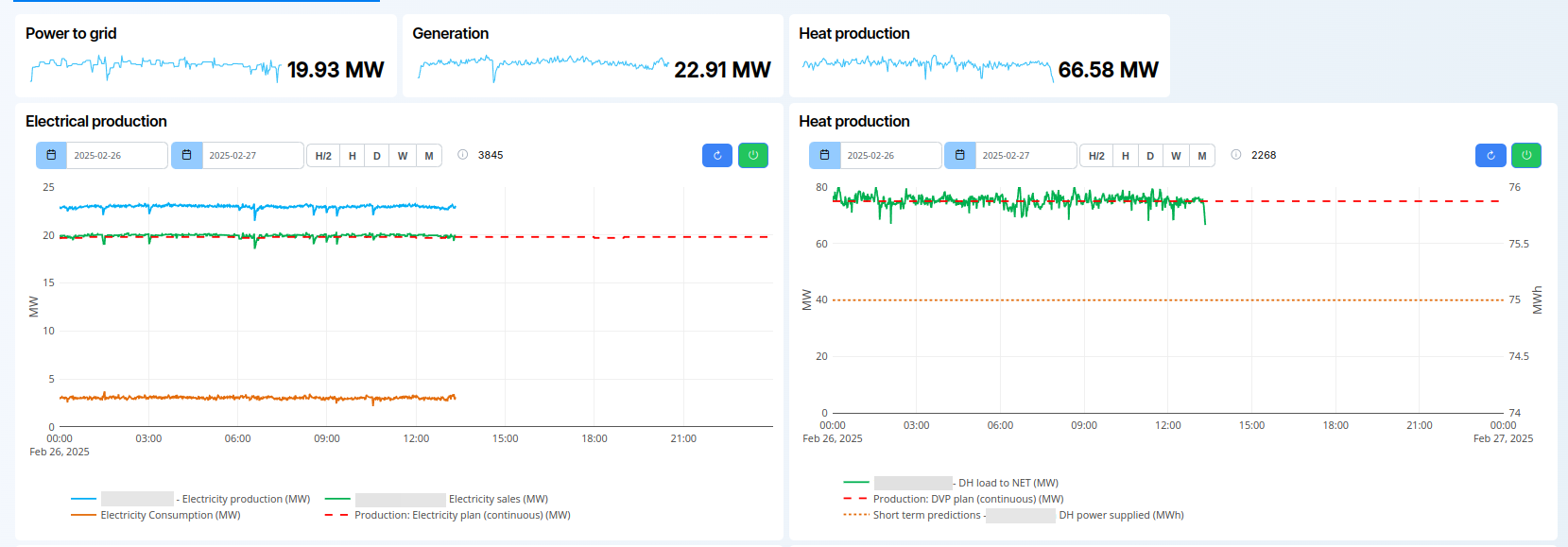Click start-date calendar icon in Electrical production
The image size is (1568, 547).
[51, 155]
